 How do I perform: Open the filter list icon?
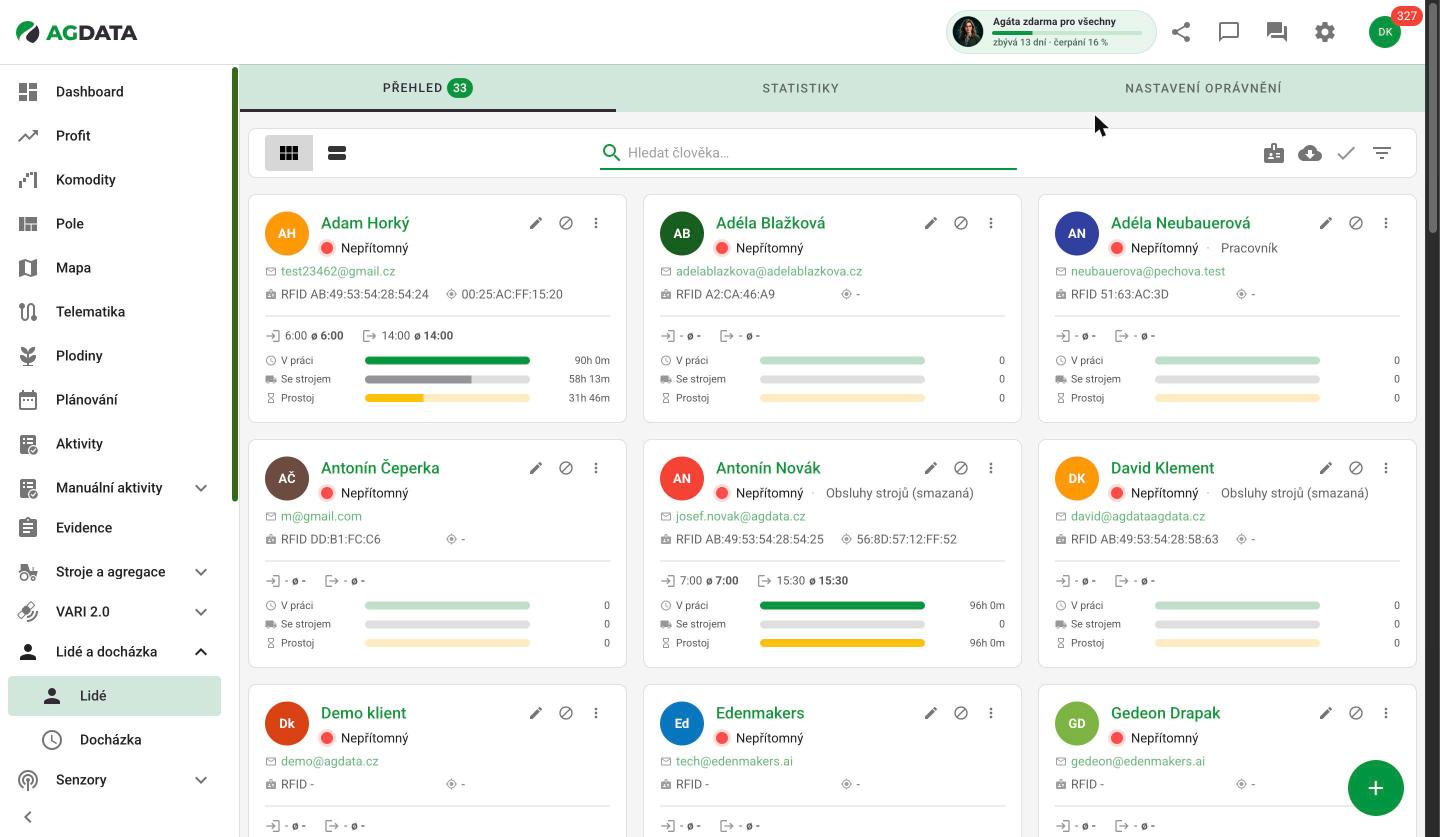[1382, 153]
